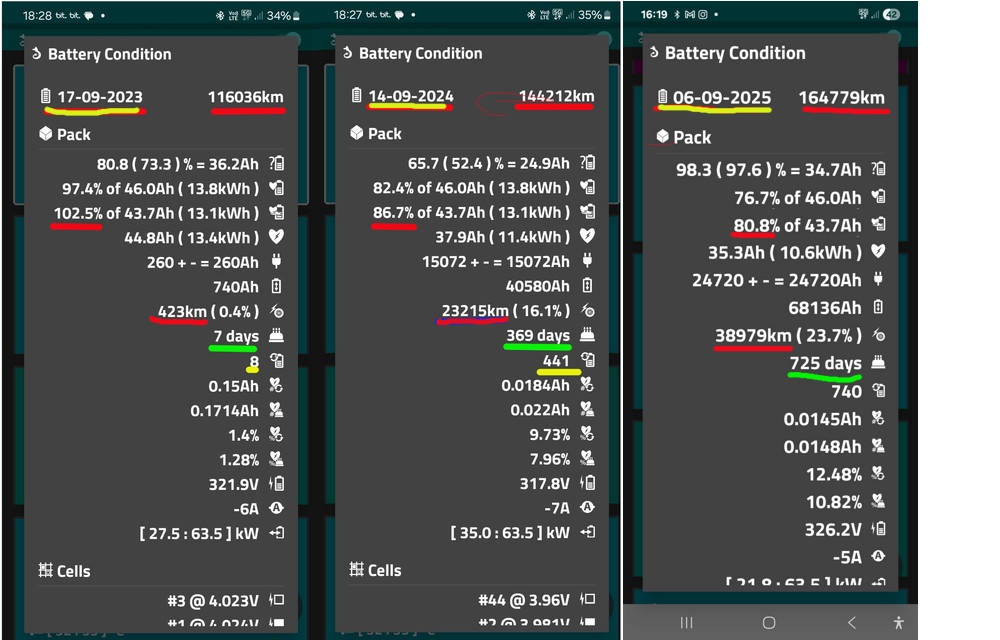
Task: Tap odometer icon beside 38979km ( 23.7% )
Action: 878,335
